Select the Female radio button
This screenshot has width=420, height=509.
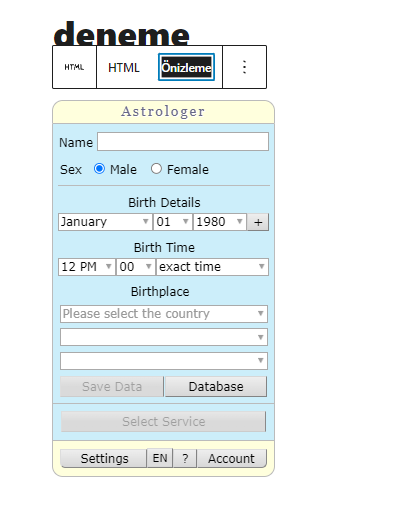pos(156,169)
